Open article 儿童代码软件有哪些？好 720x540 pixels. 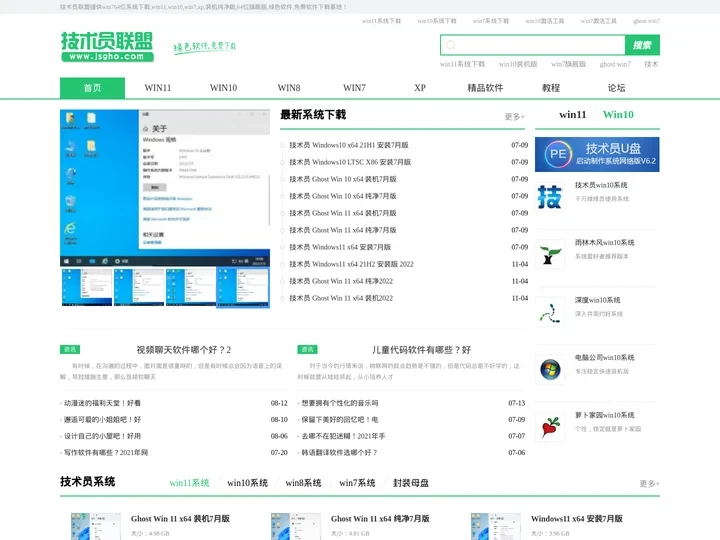(x=422, y=350)
